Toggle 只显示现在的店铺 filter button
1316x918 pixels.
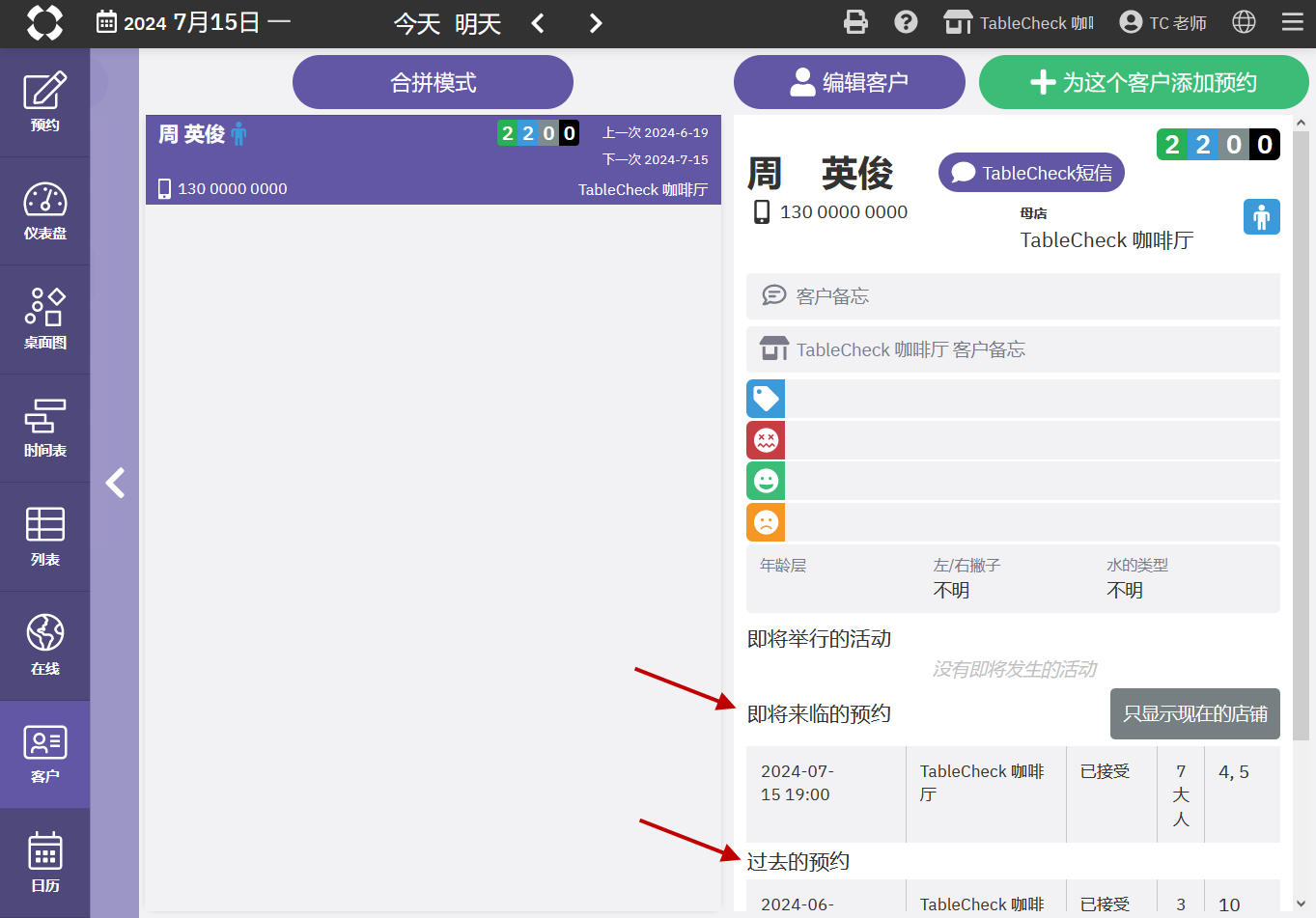pyautogui.click(x=1195, y=713)
